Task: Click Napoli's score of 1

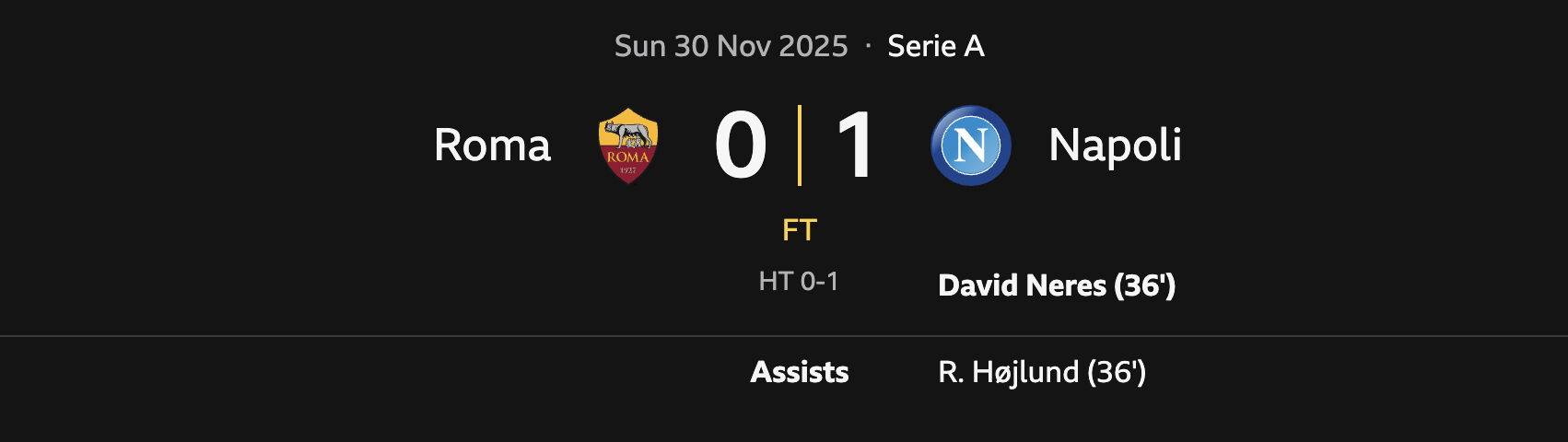Action: (x=855, y=145)
